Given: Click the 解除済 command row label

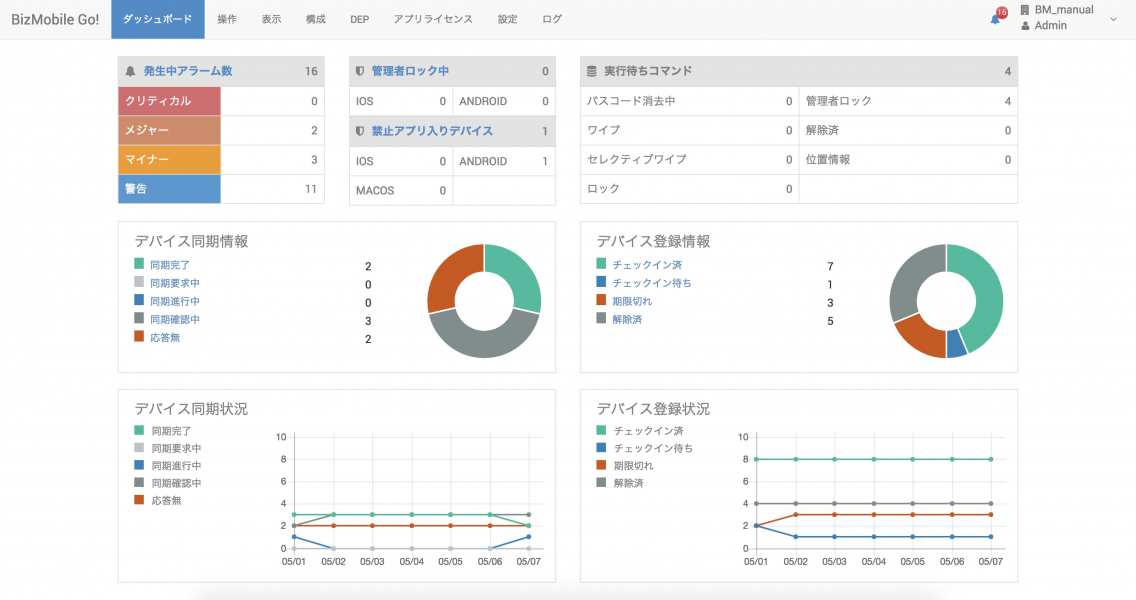Looking at the screenshot, I should [822, 130].
